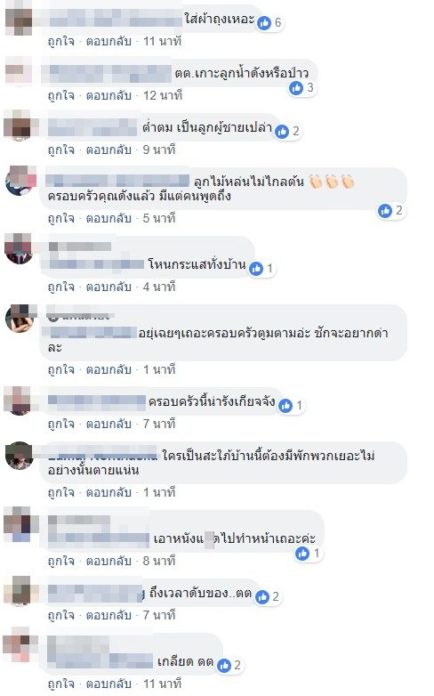Click like reaction icon on ครอบครัวนี้น่ารังเกียจจัง comment
Image resolution: width=434 pixels, height=696 pixels.
click(286, 405)
